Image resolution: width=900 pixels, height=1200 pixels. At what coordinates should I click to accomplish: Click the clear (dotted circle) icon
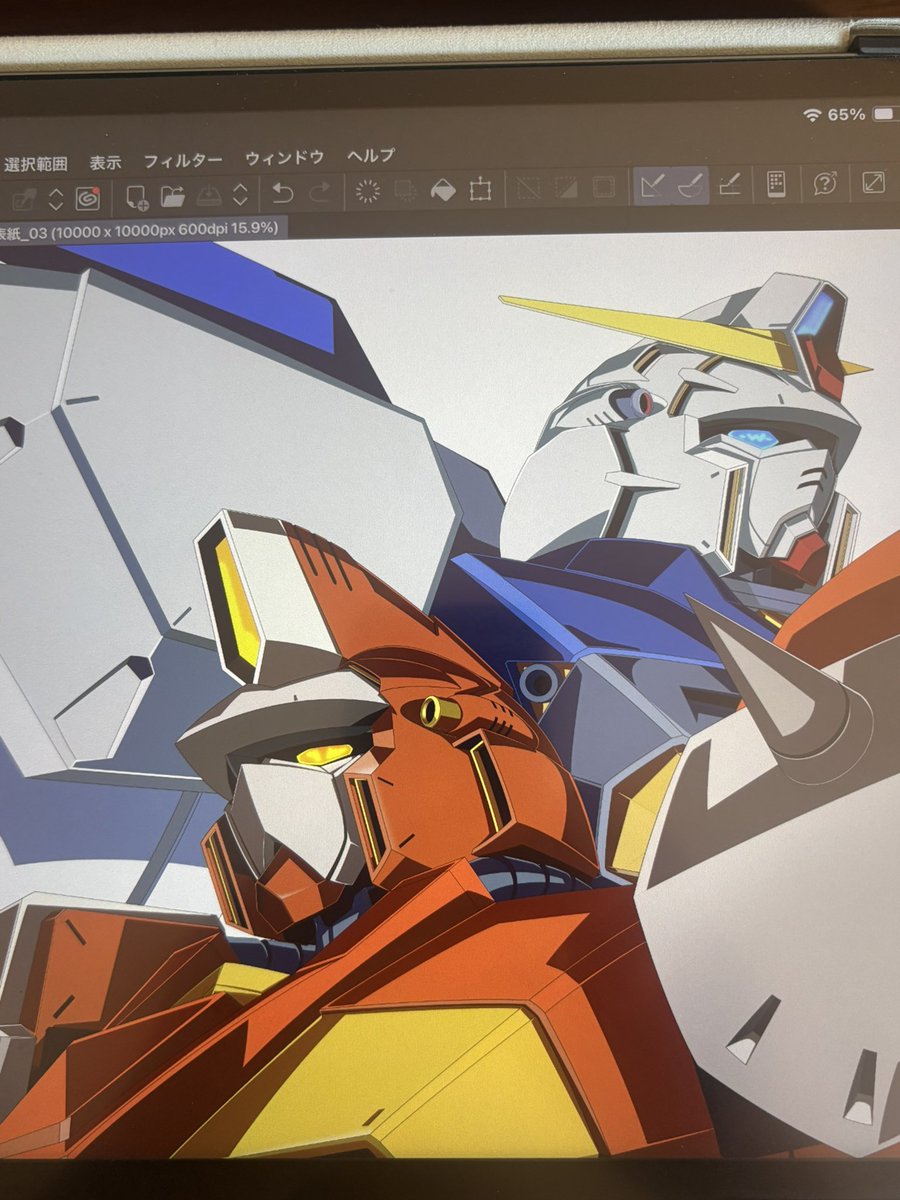[x=369, y=190]
